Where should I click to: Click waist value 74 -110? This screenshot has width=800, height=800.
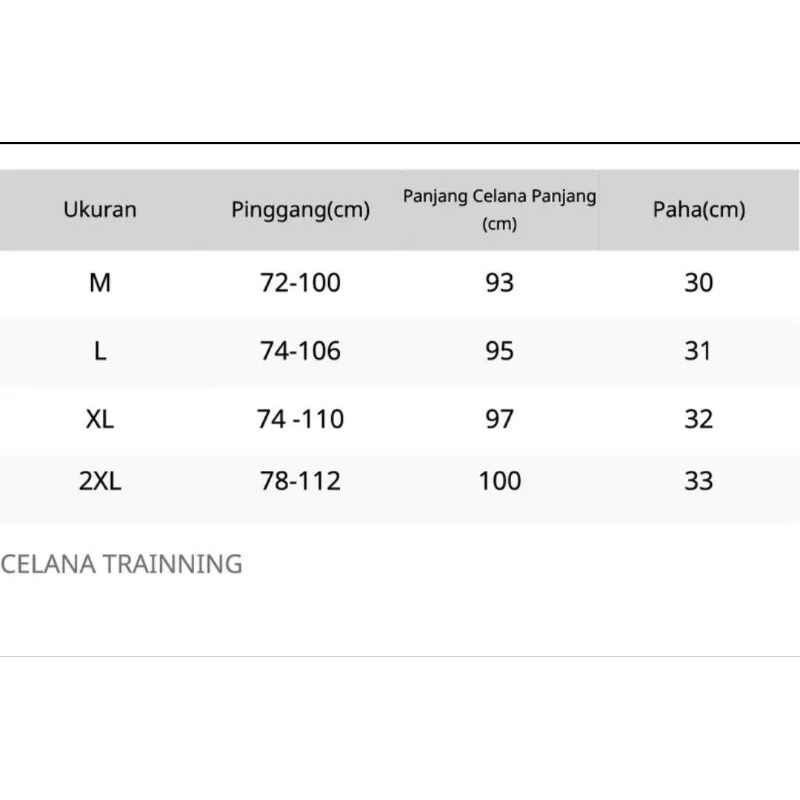[x=300, y=419]
